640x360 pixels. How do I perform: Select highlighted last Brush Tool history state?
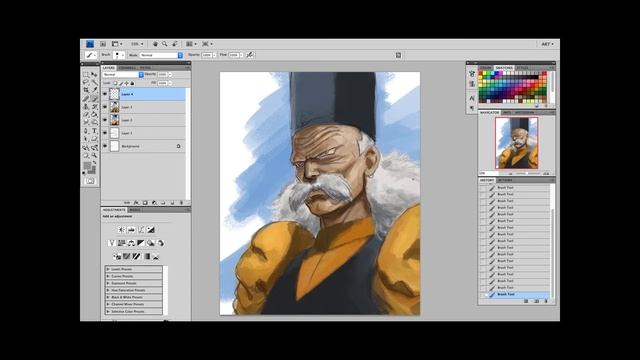(x=515, y=294)
